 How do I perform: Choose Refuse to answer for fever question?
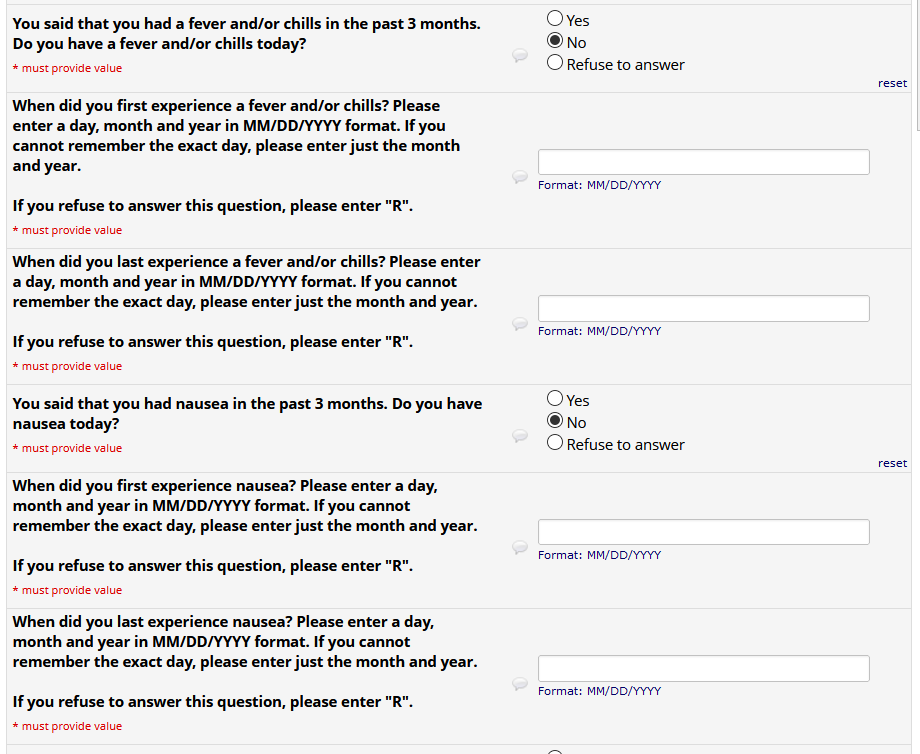[555, 64]
